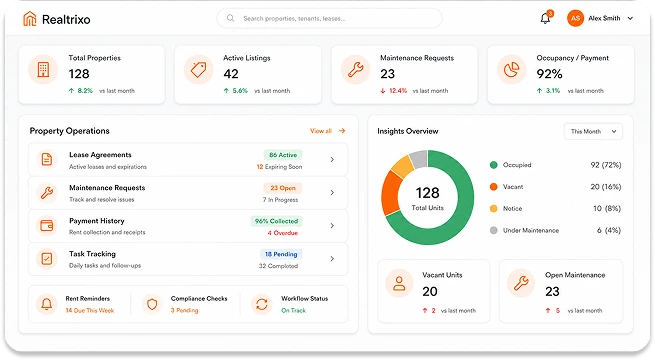Click the yellow Notice legend dot
Image resolution: width=655 pixels, height=360 pixels.
pyautogui.click(x=493, y=208)
